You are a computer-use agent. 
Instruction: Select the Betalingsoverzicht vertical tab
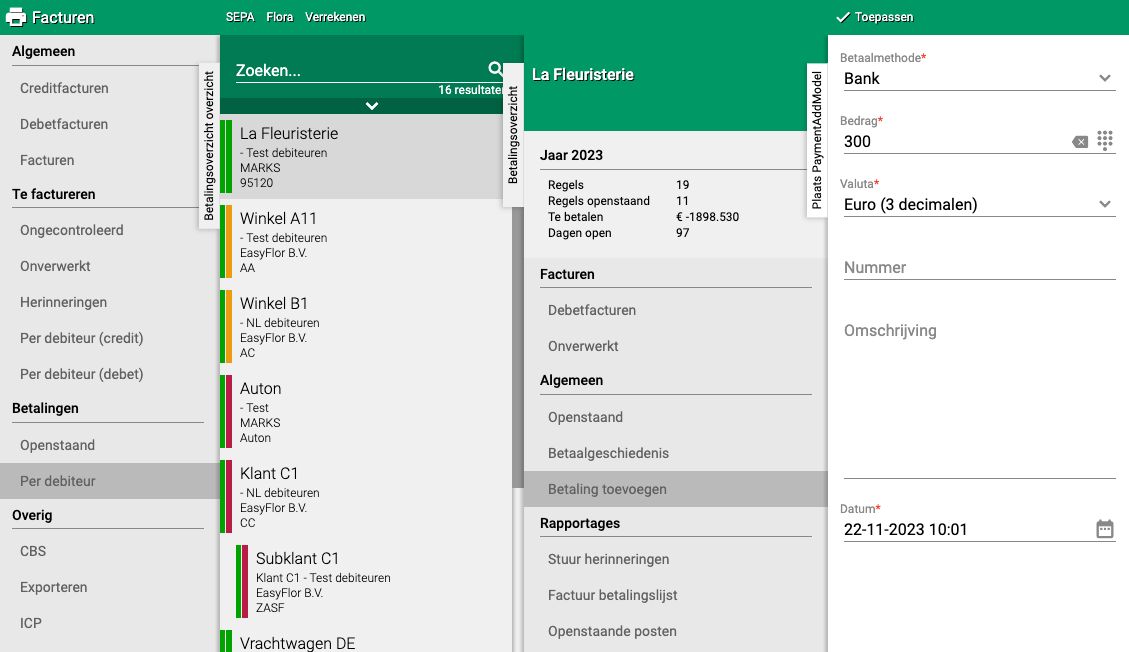513,135
